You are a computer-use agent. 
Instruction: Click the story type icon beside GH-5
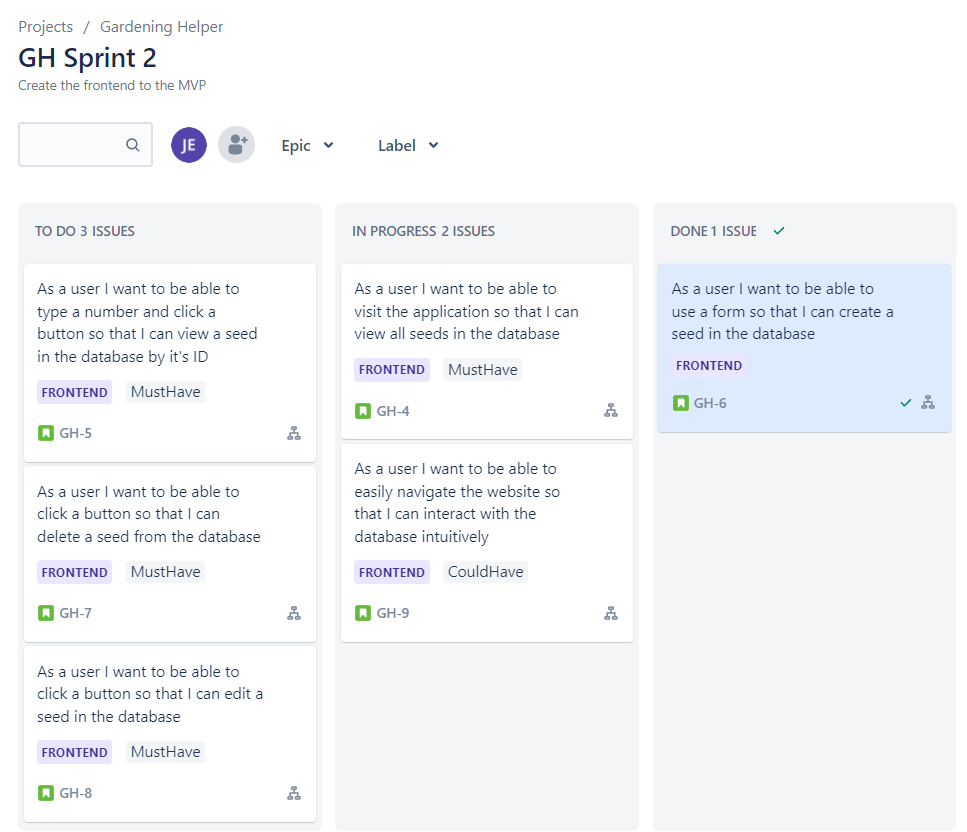click(x=46, y=433)
